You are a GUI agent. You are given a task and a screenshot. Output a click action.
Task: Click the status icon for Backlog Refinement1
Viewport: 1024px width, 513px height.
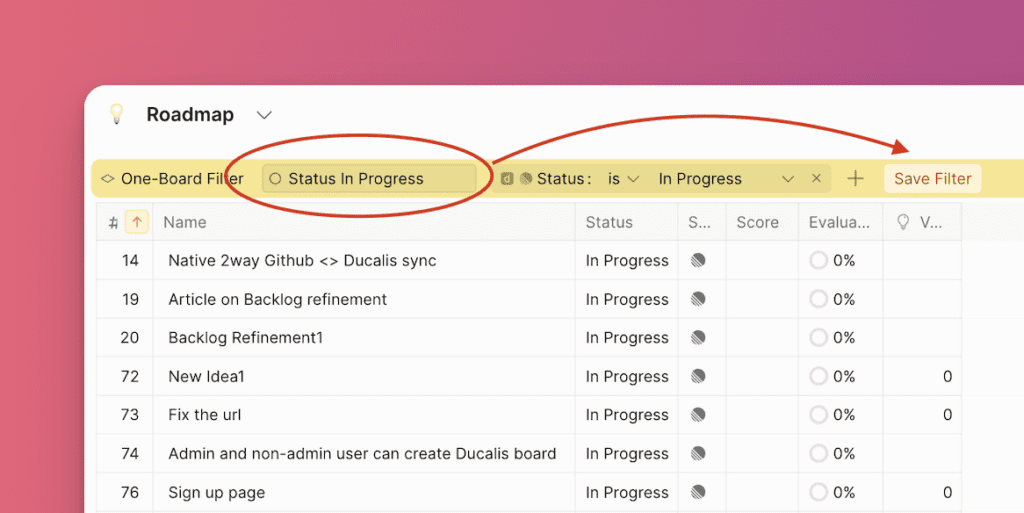click(x=698, y=338)
